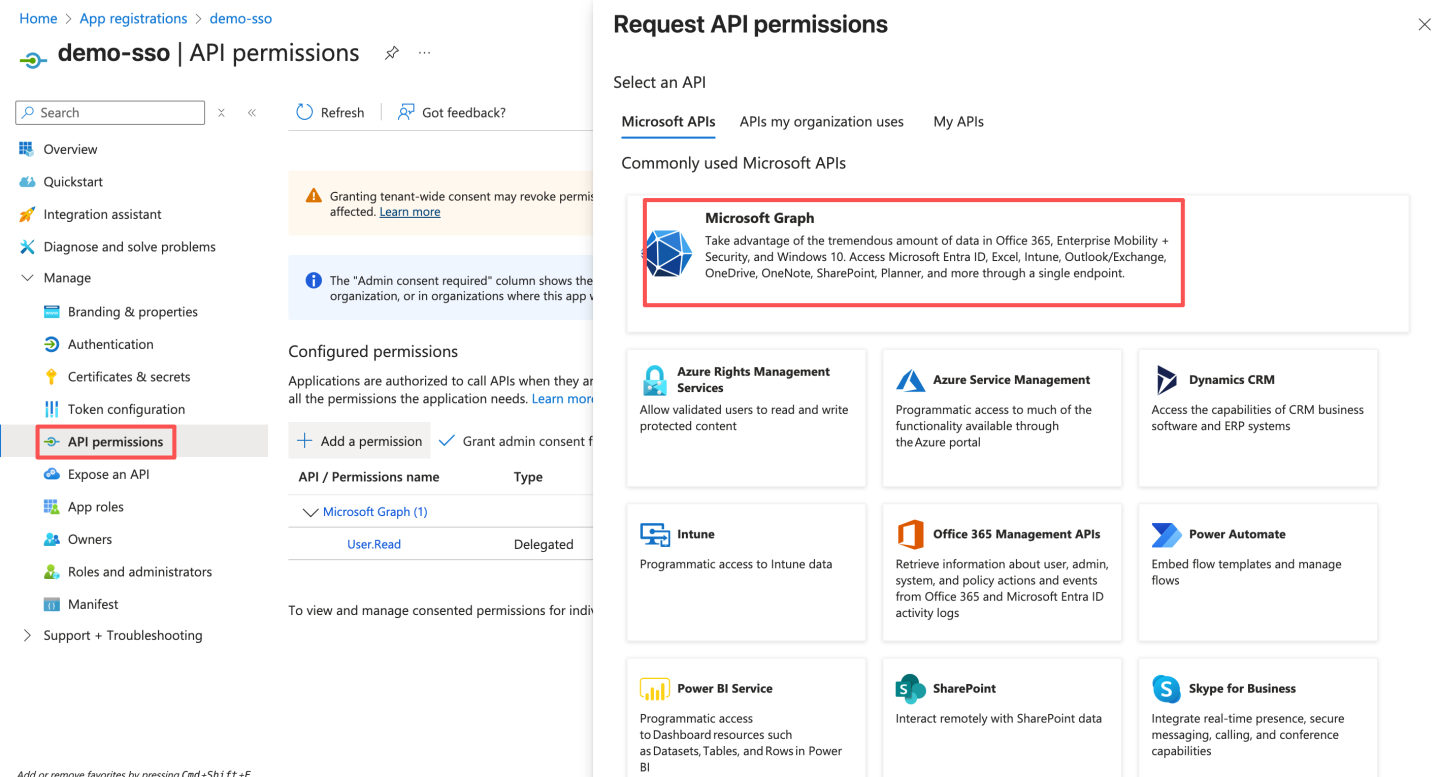This screenshot has width=1440, height=777.
Task: Switch to APIs my organization uses tab
Action: 821,122
